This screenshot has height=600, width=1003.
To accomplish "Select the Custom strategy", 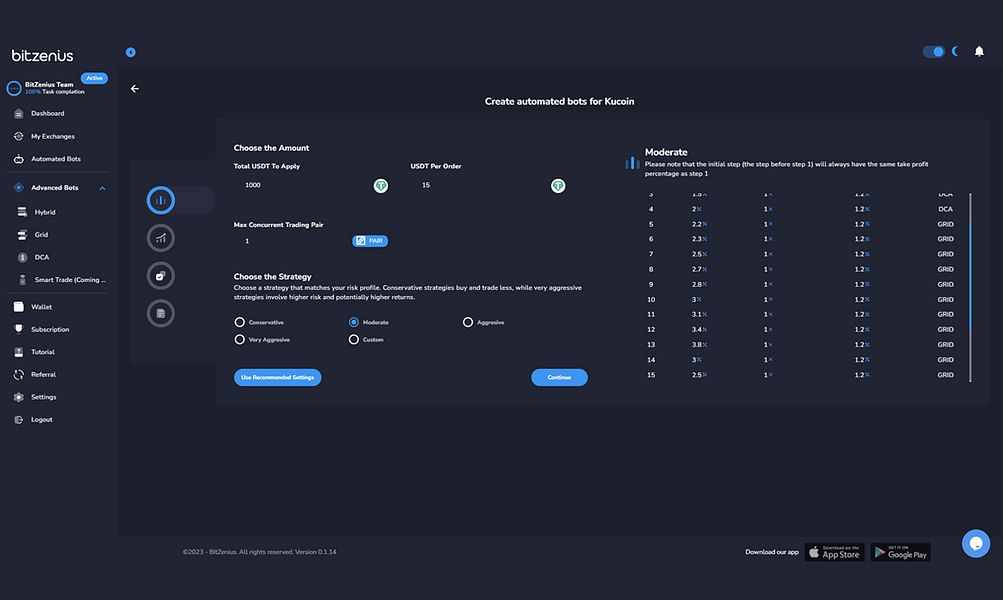I will (x=354, y=340).
